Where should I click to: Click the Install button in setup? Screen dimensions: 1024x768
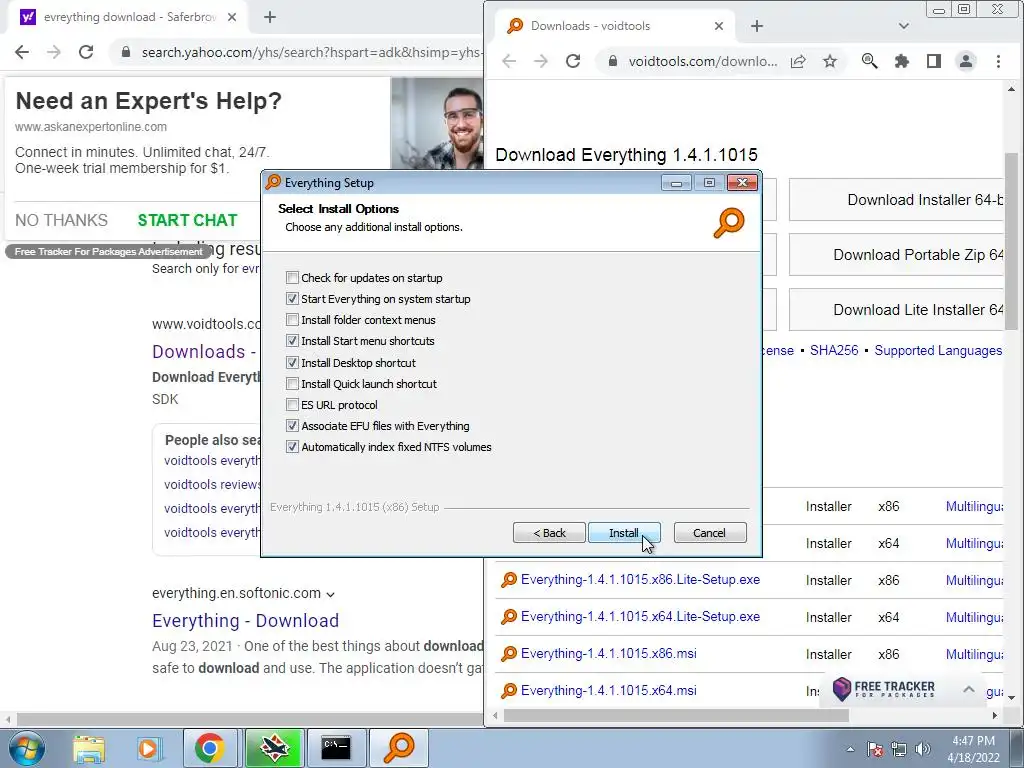[624, 533]
